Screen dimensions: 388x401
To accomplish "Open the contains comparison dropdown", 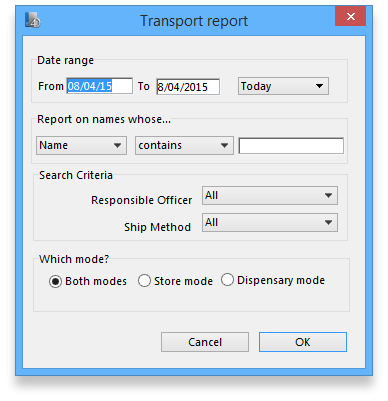I will click(x=184, y=145).
